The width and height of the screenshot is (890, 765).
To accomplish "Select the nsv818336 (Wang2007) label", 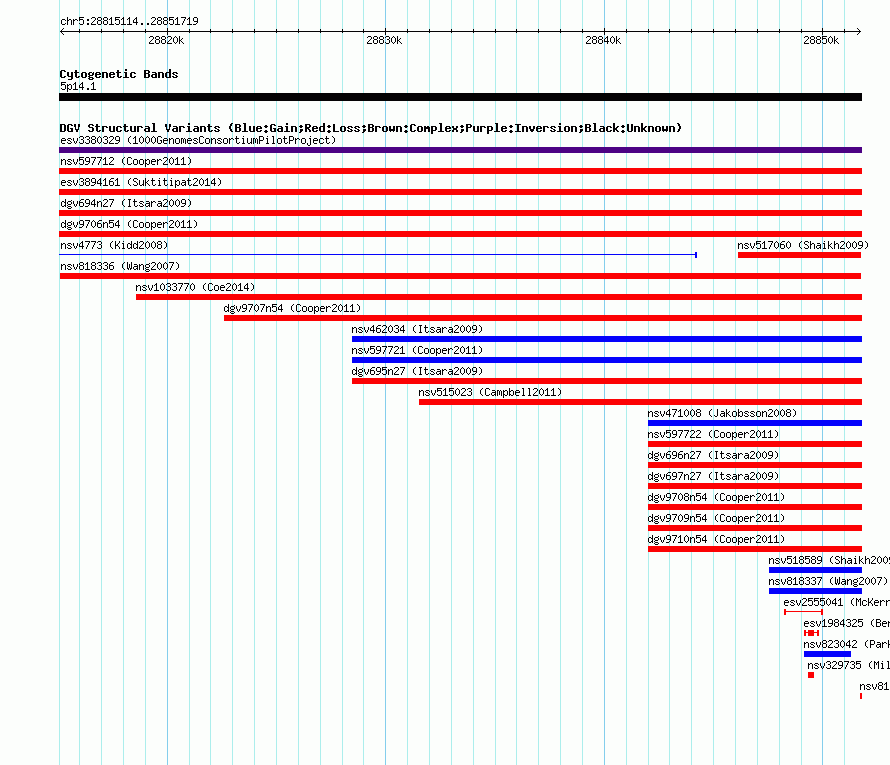I will (120, 266).
